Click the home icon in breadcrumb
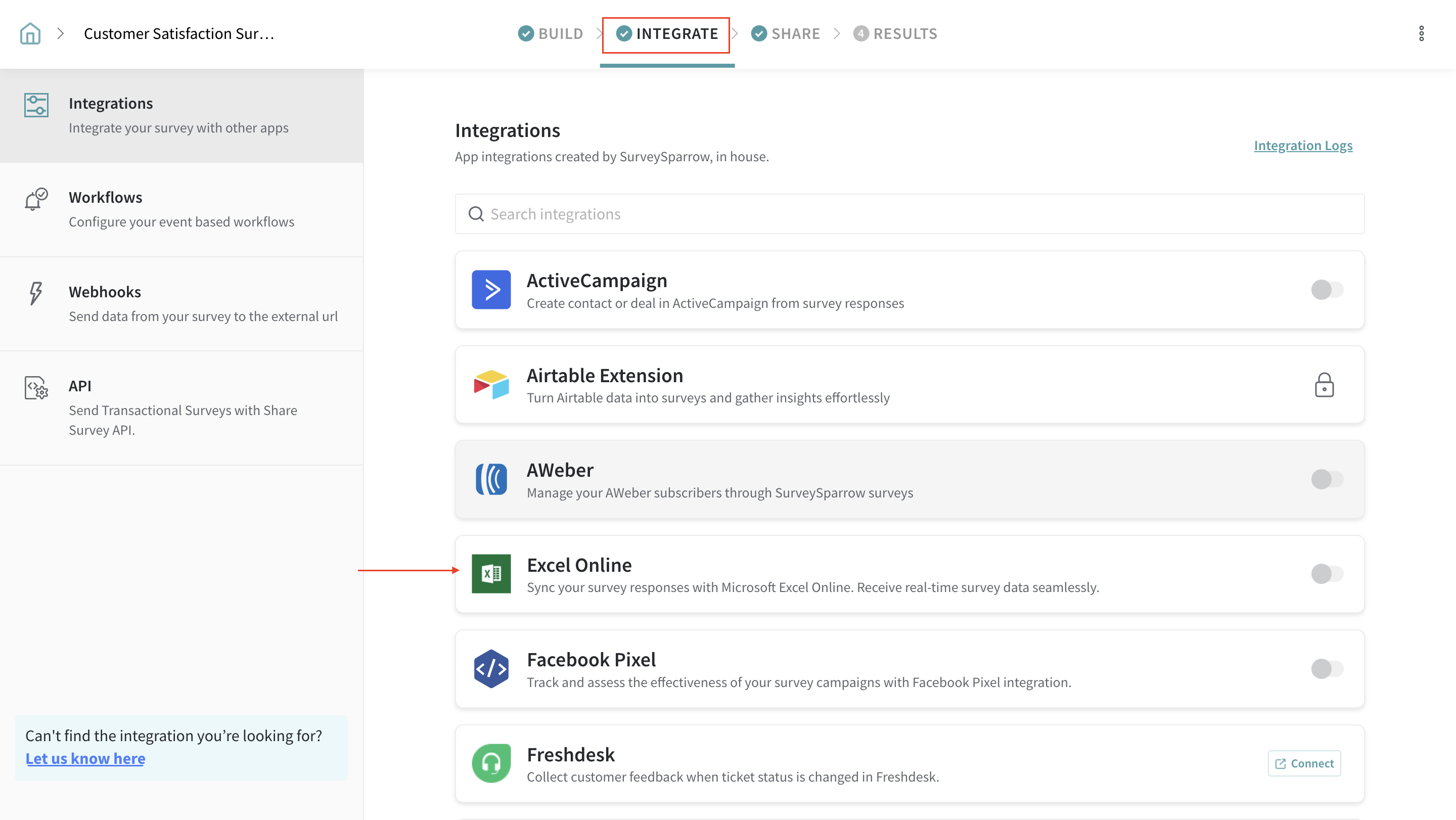 [30, 34]
